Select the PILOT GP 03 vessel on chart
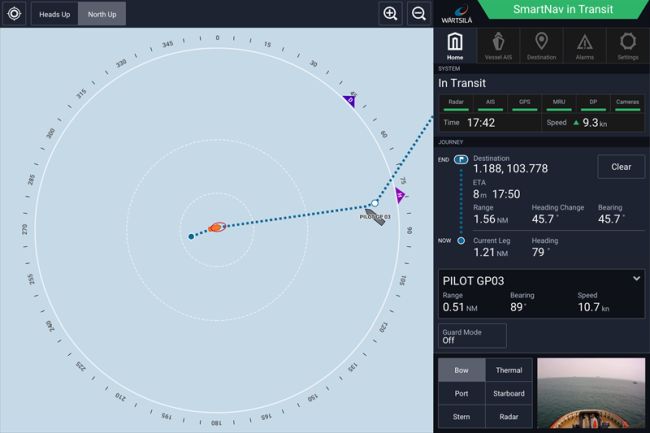Screen dimensions: 650x433 coord(376,217)
